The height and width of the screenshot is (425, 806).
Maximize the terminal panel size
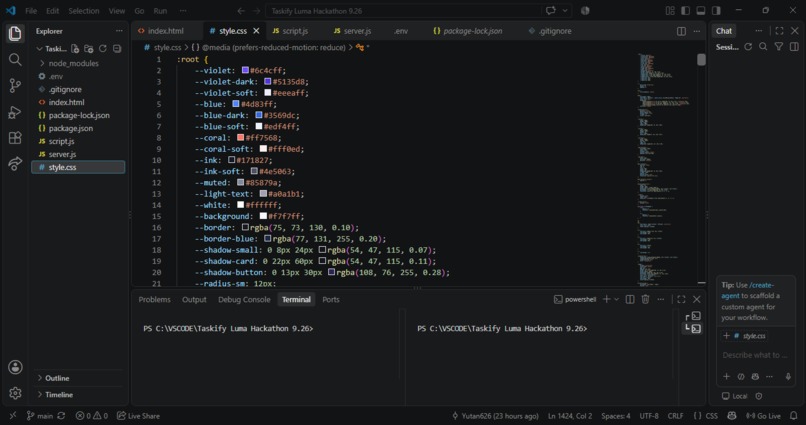point(681,299)
